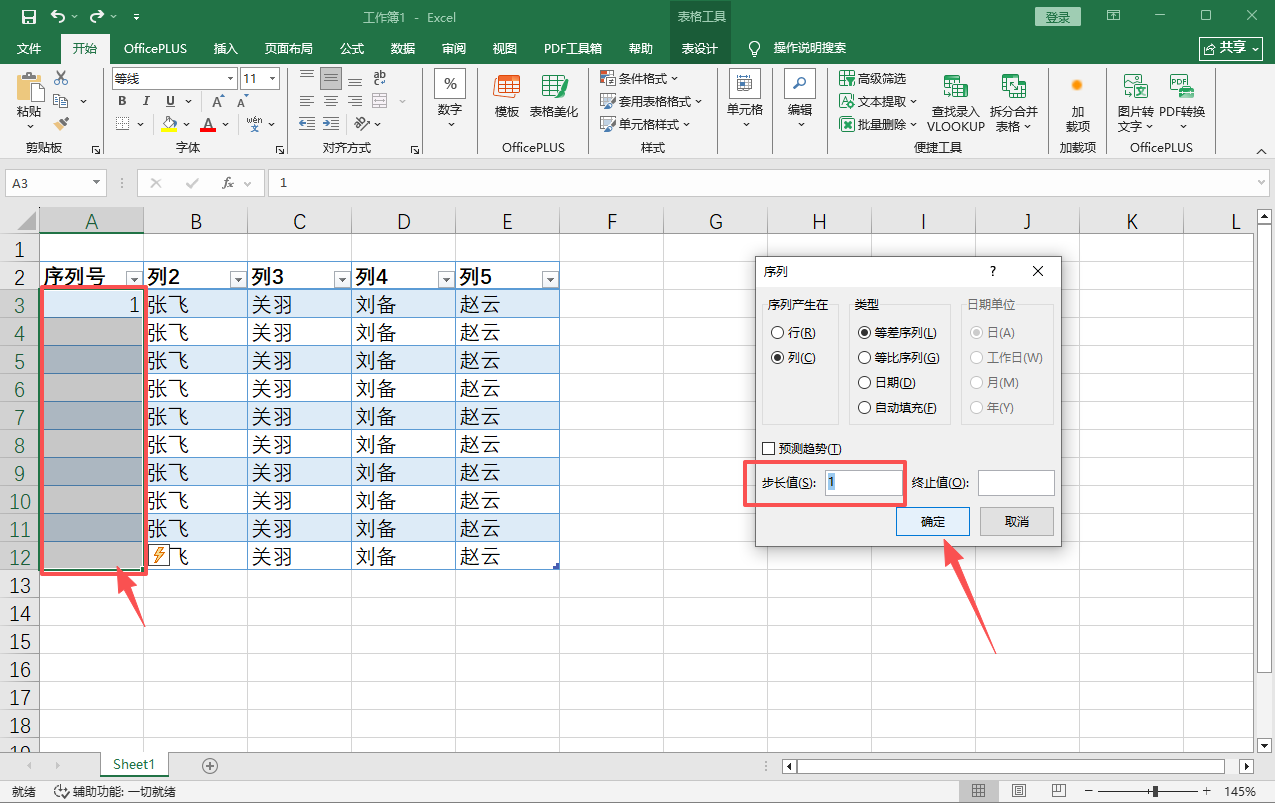Click the zoom slider in status bar
Image resolution: width=1275 pixels, height=803 pixels.
click(x=1155, y=791)
